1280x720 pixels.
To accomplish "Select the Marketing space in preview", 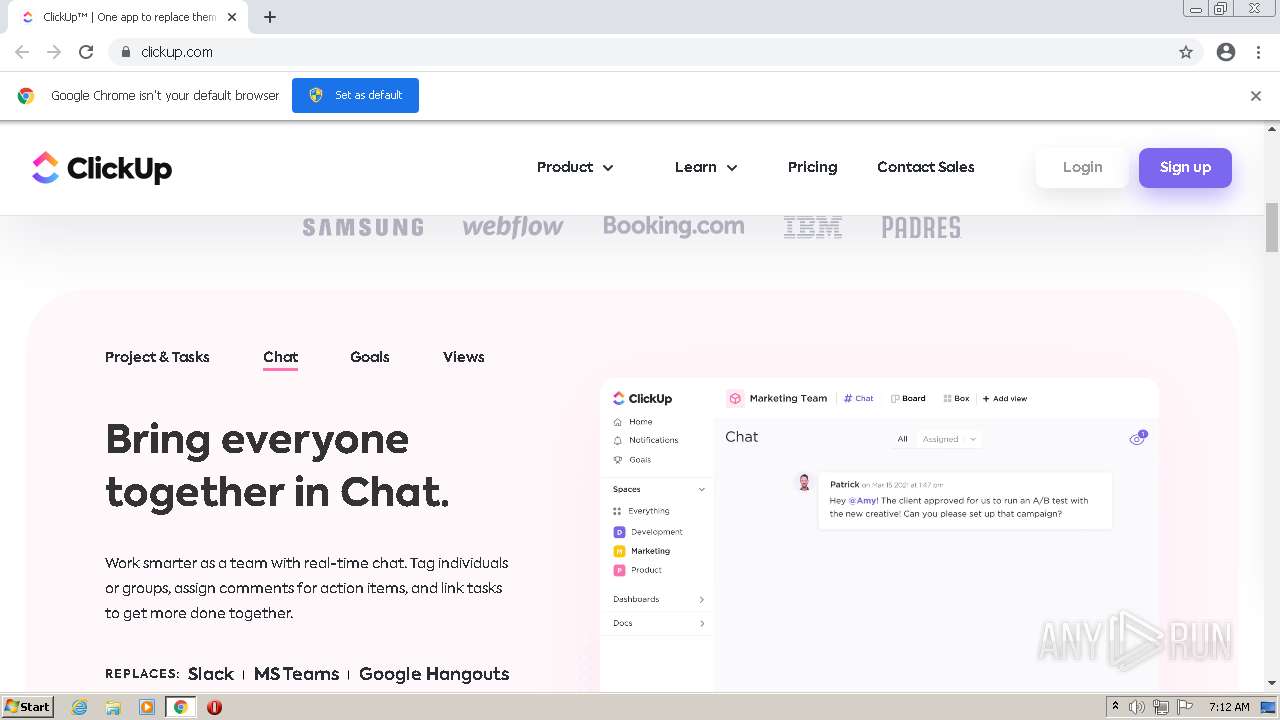I will click(x=641, y=551).
